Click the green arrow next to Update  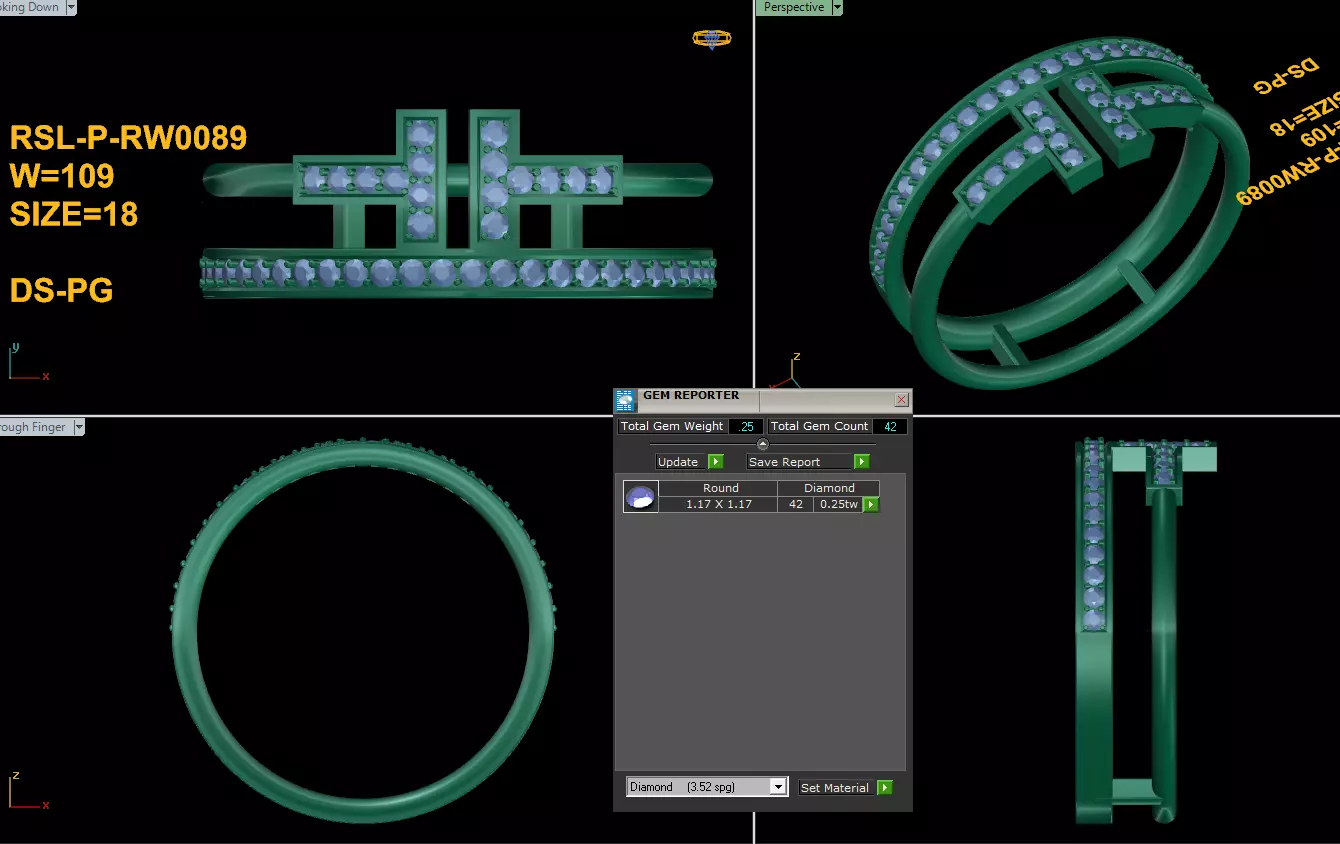click(x=715, y=462)
